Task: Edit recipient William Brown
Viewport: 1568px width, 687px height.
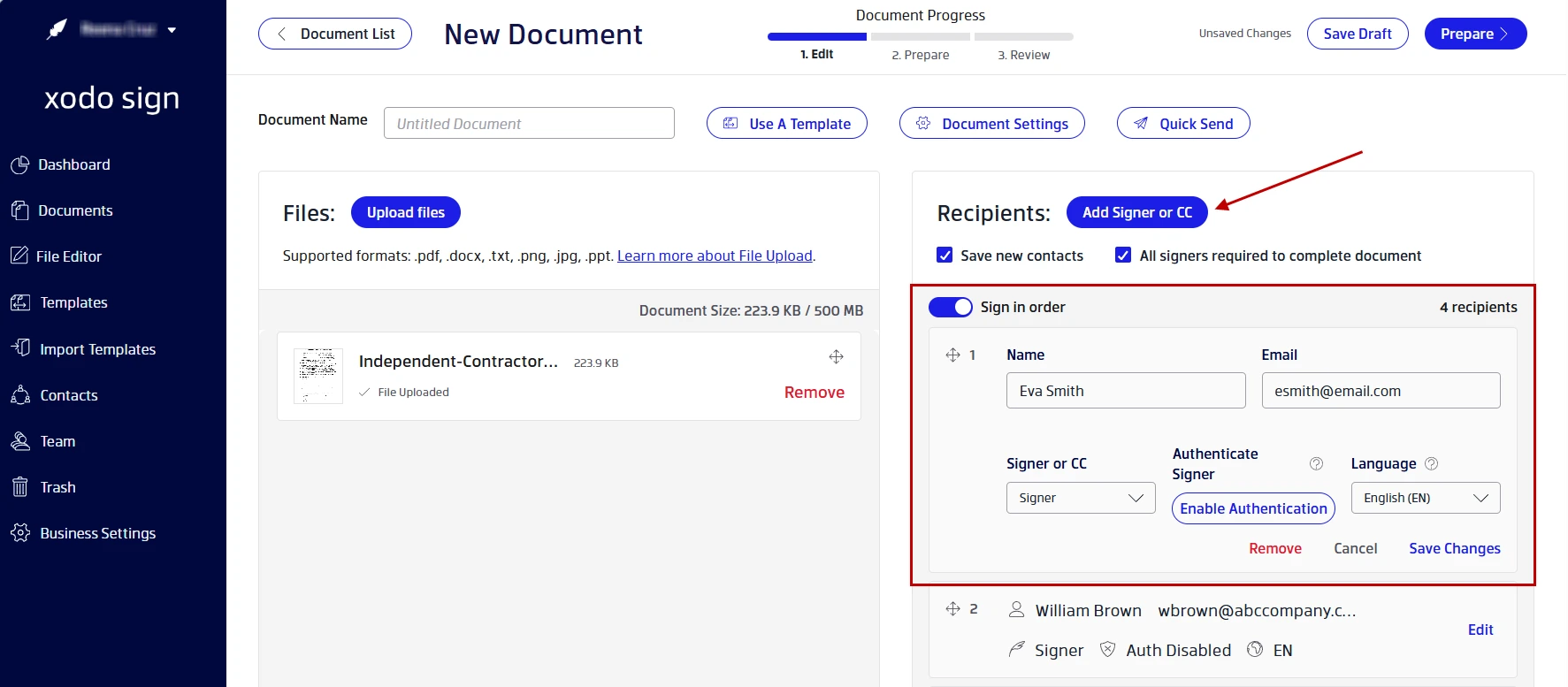Action: (x=1480, y=630)
